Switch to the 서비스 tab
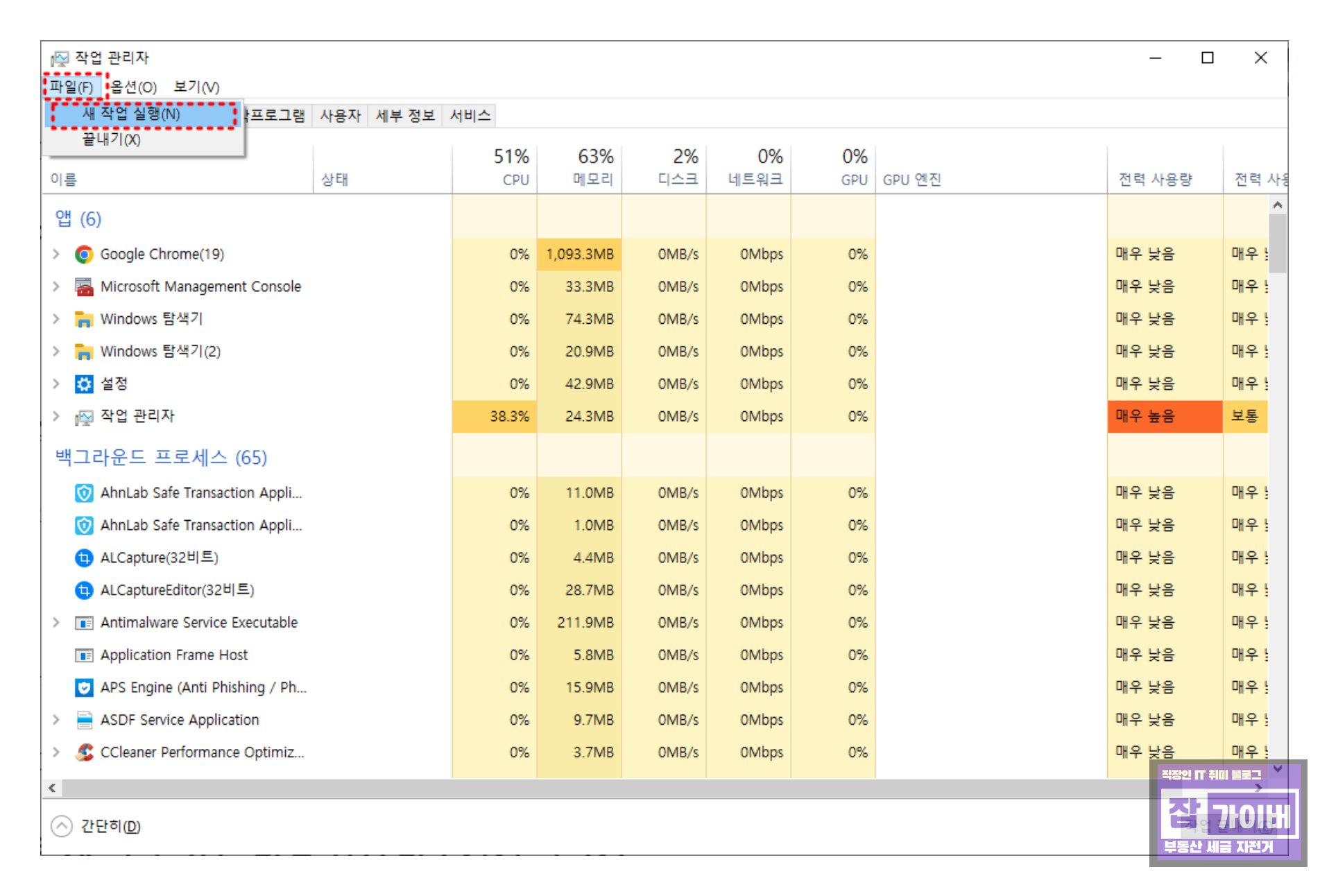1329x896 pixels. pos(470,116)
